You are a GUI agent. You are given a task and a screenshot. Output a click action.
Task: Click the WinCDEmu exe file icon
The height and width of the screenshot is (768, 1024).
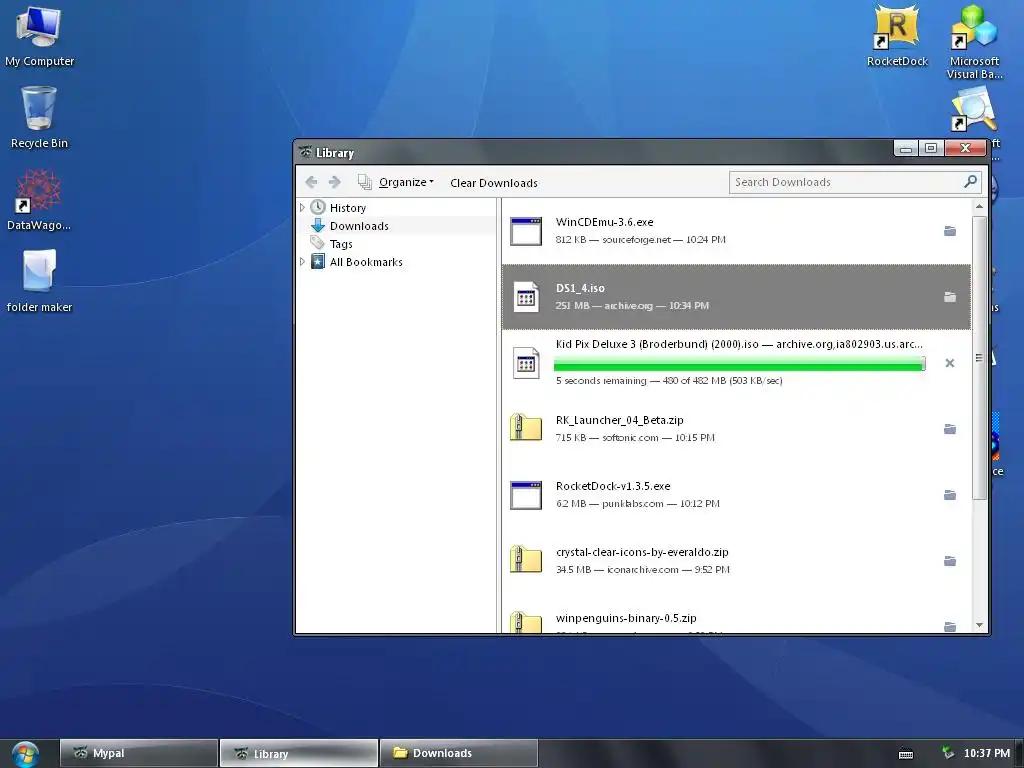pos(526,231)
